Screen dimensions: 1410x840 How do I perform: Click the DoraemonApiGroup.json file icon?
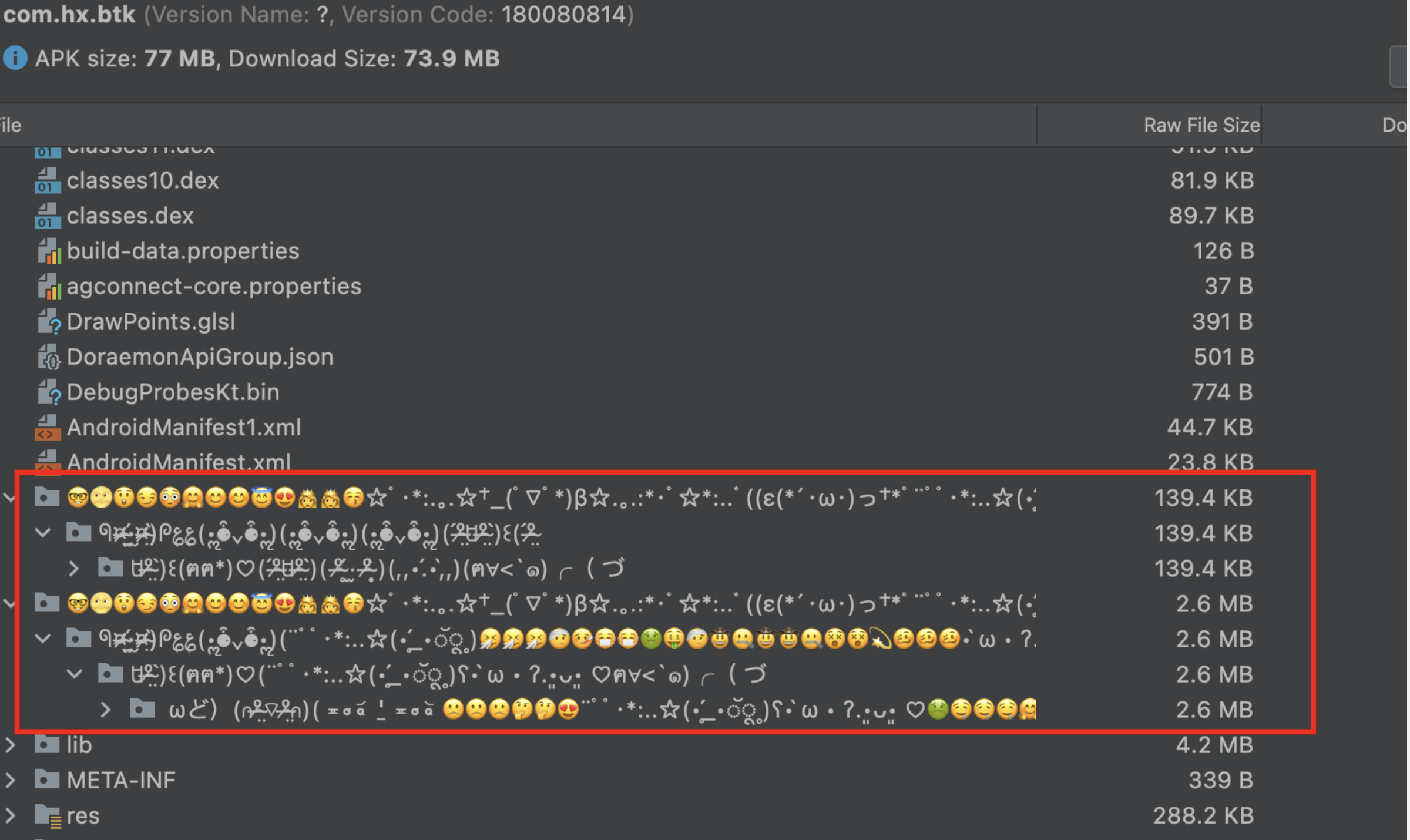pyautogui.click(x=49, y=357)
